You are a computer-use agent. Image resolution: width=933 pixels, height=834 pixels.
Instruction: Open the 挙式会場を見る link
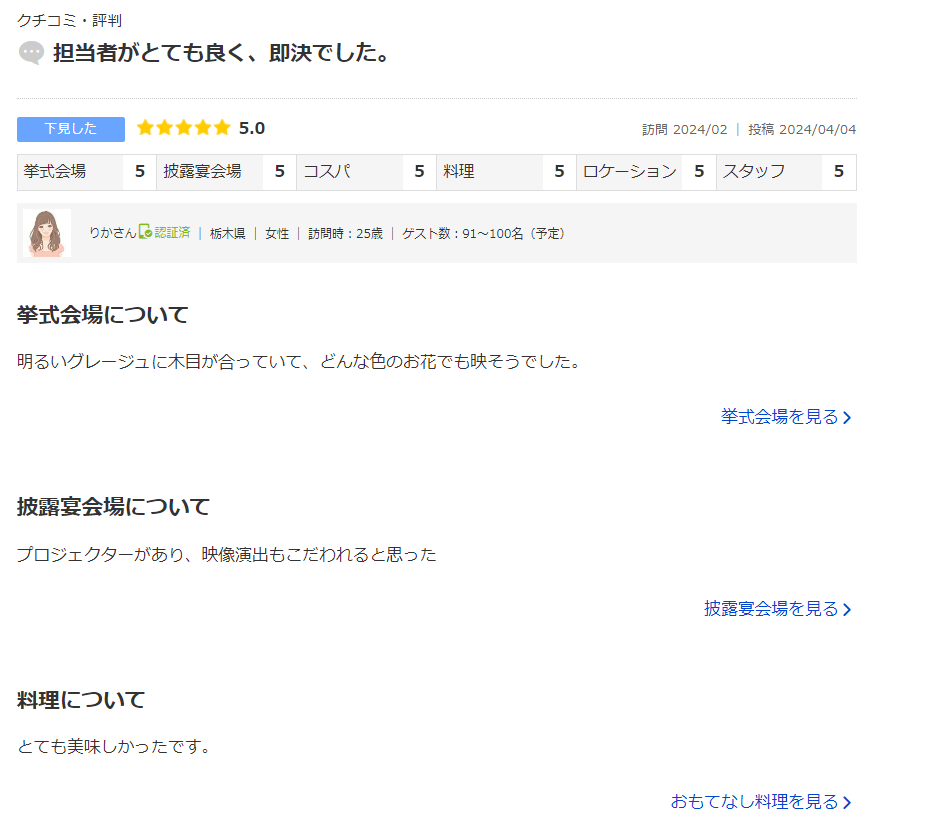779,417
